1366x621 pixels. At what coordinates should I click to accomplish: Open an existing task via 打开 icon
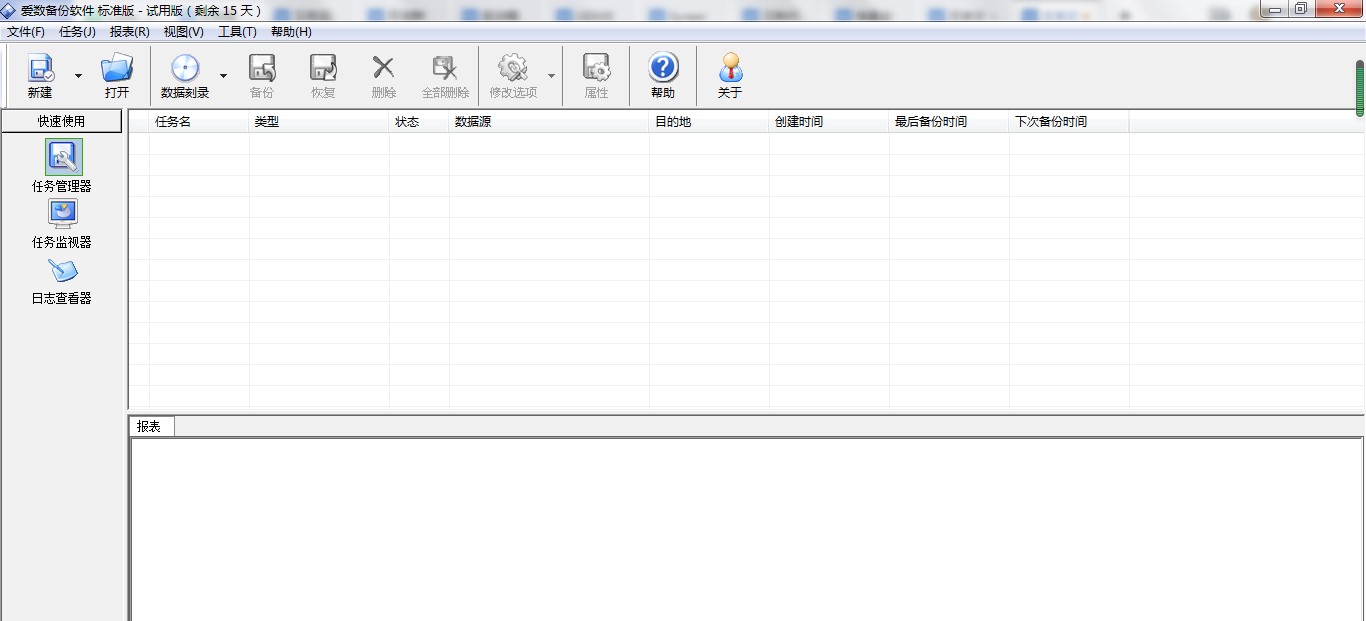[117, 70]
